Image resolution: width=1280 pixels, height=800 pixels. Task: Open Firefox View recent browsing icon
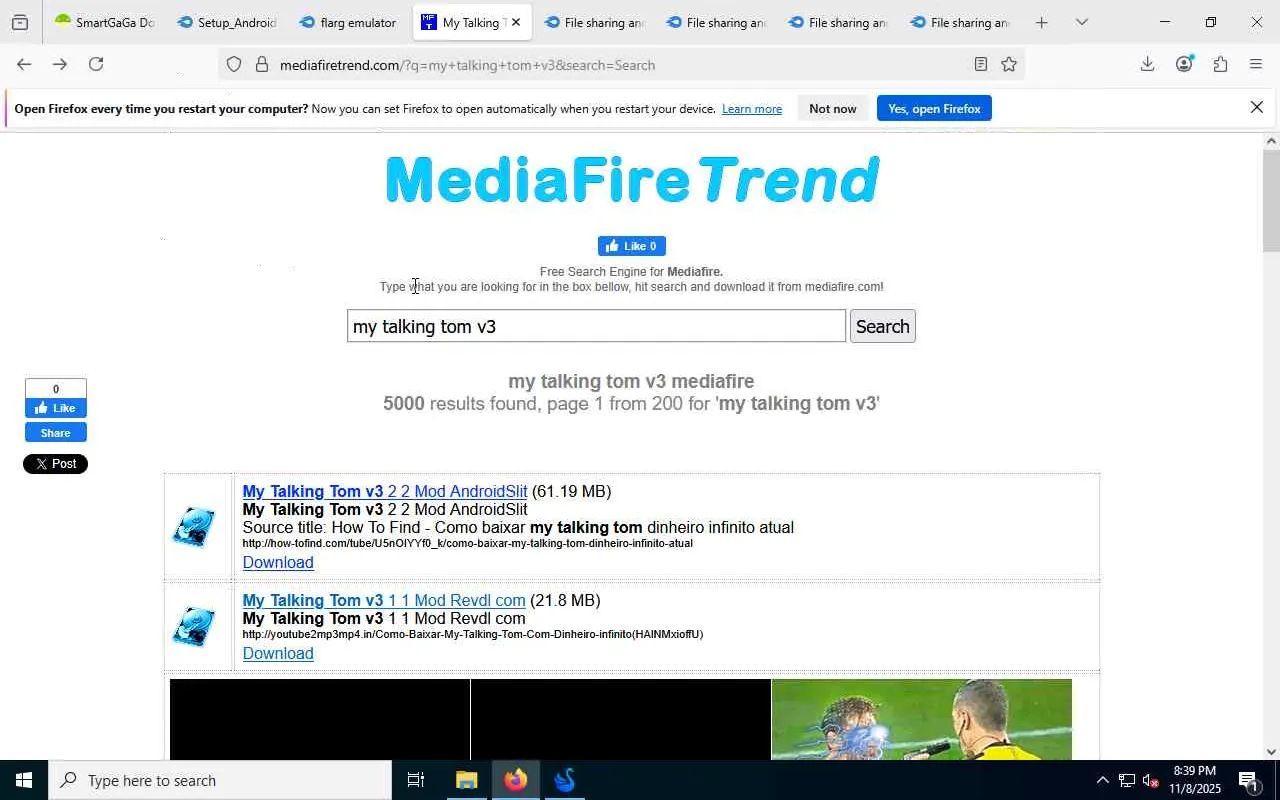20,22
